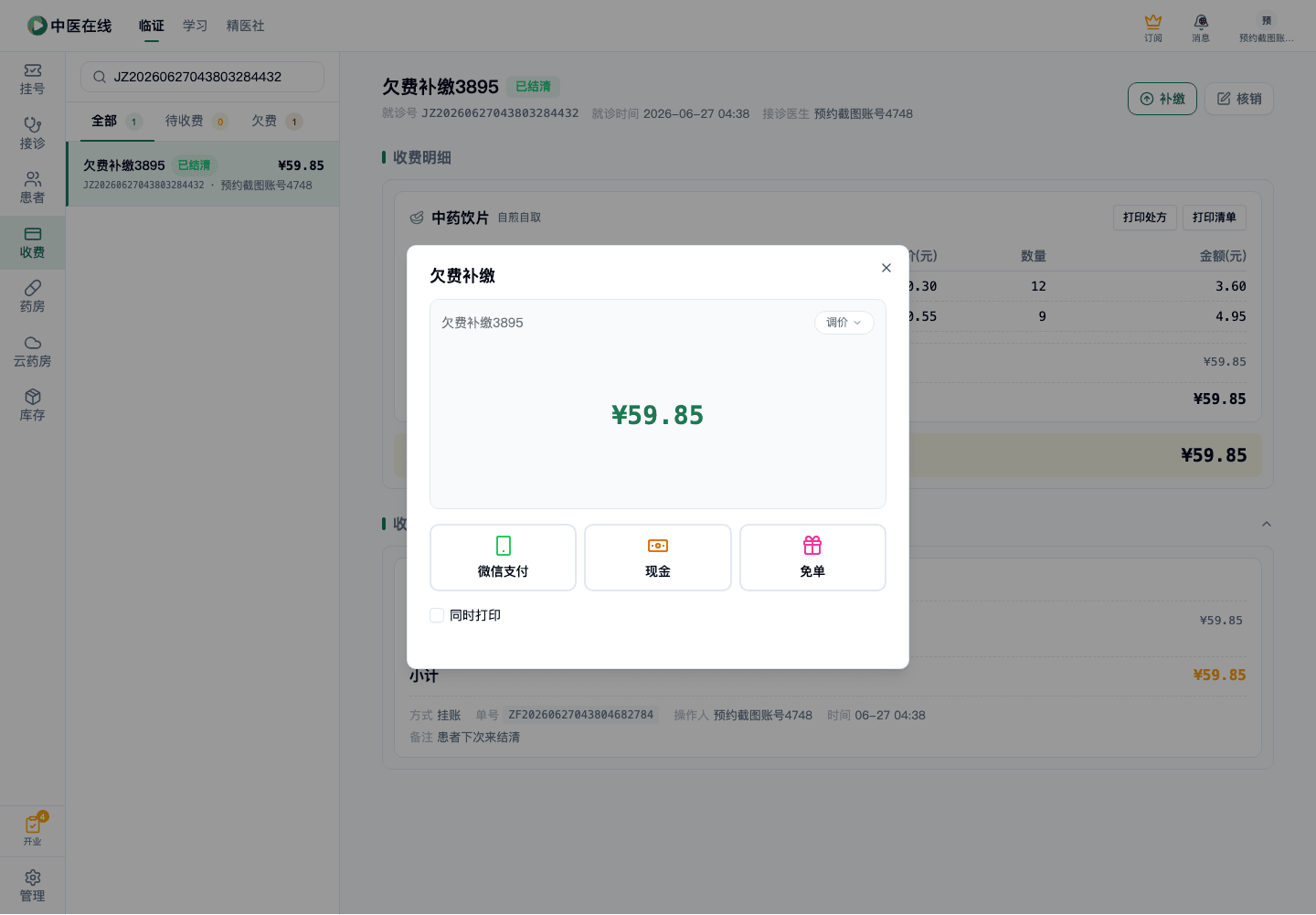Image resolution: width=1316 pixels, height=915 pixels.
Task: Click the 中药饮片 section heading
Action: pyautogui.click(x=460, y=218)
